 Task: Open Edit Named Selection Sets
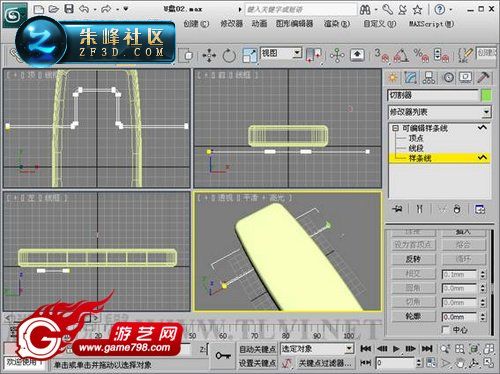[x=465, y=55]
